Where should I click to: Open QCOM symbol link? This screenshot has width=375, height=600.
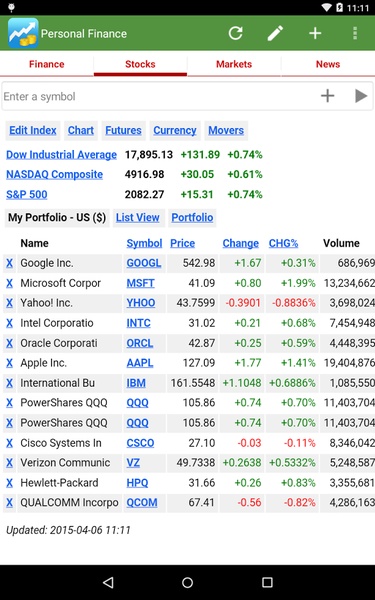click(x=142, y=503)
